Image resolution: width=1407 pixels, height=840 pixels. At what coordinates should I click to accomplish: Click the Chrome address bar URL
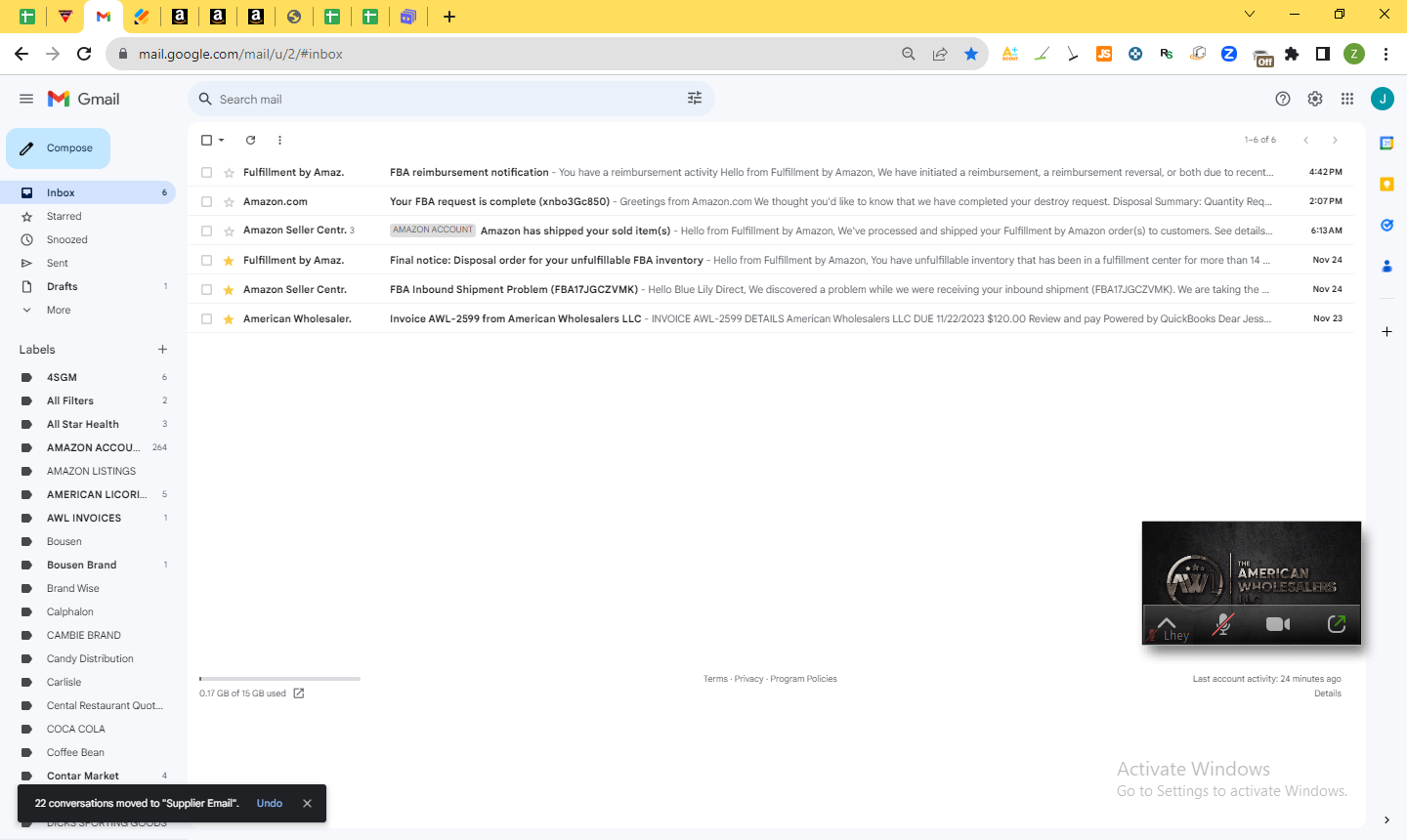[240, 54]
